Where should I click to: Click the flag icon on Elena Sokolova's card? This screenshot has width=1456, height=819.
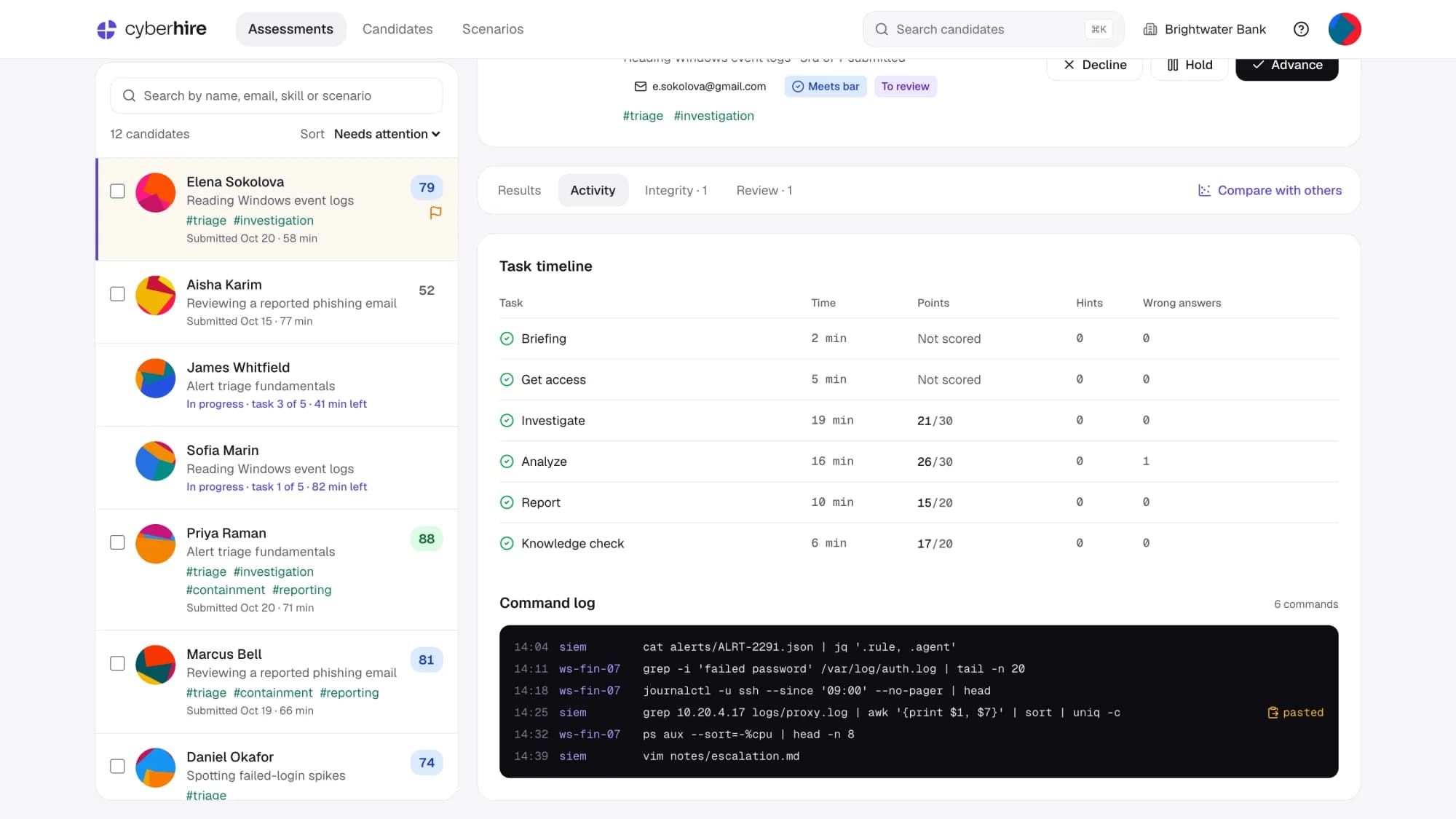tap(435, 213)
